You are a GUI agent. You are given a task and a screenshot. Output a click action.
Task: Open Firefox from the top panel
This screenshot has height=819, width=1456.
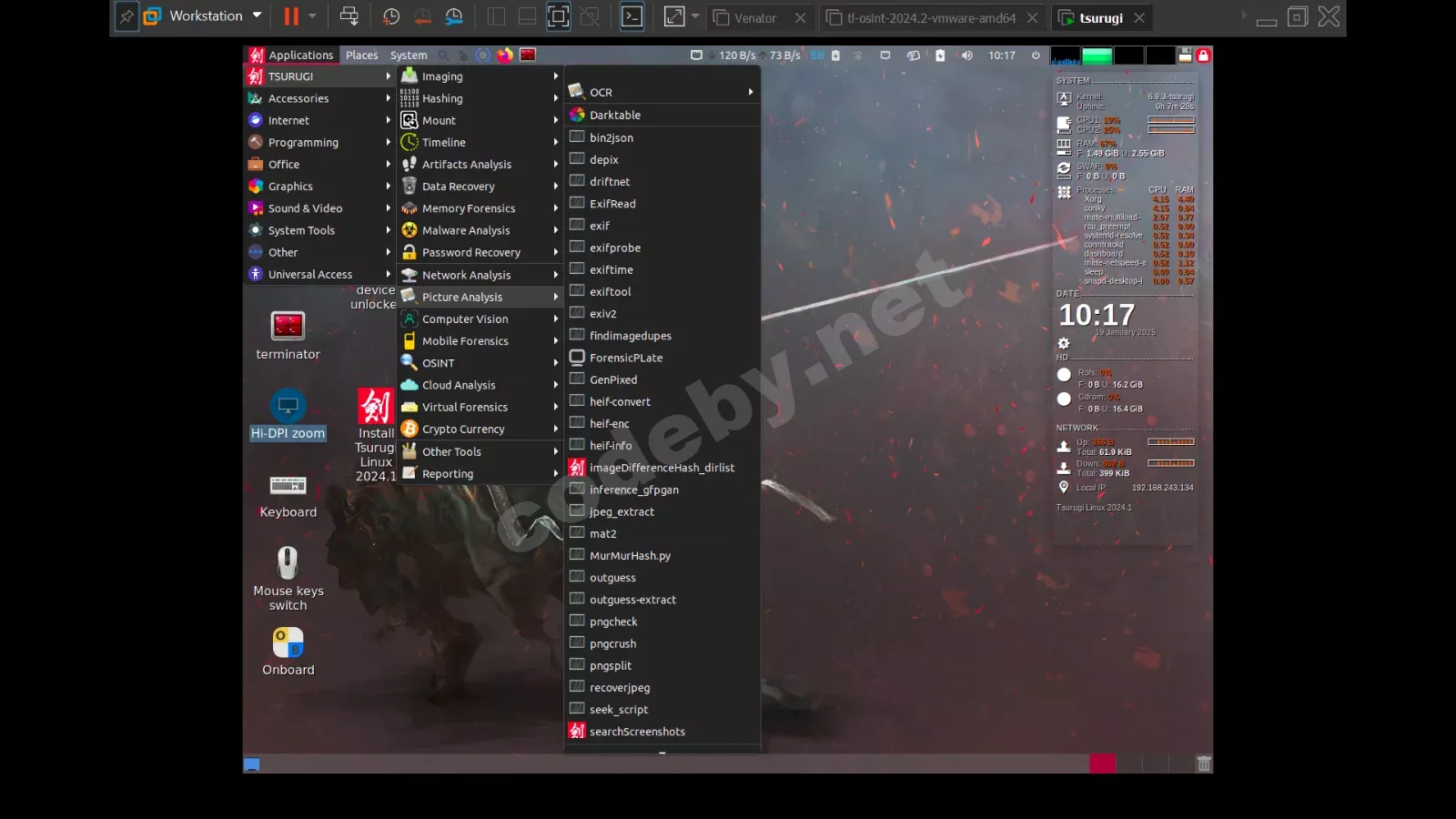(505, 56)
